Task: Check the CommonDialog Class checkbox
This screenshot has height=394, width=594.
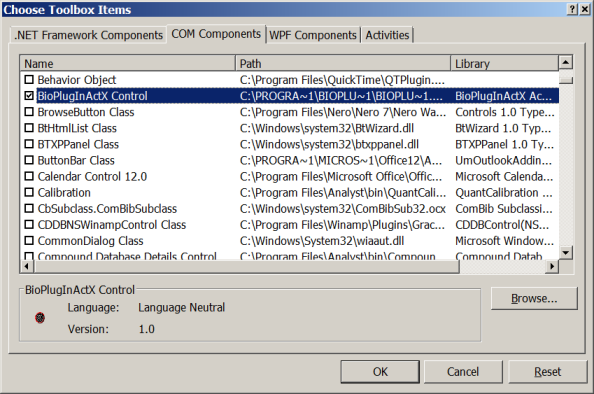Action: point(29,241)
